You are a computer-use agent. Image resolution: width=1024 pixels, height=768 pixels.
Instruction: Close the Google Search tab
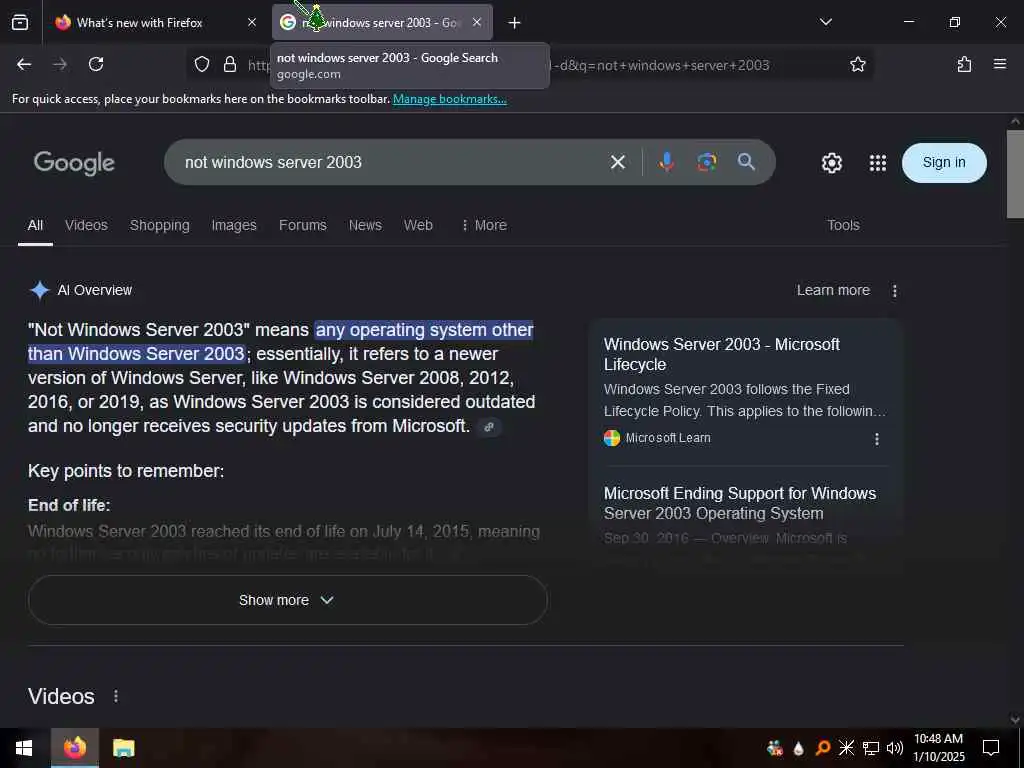point(477,22)
